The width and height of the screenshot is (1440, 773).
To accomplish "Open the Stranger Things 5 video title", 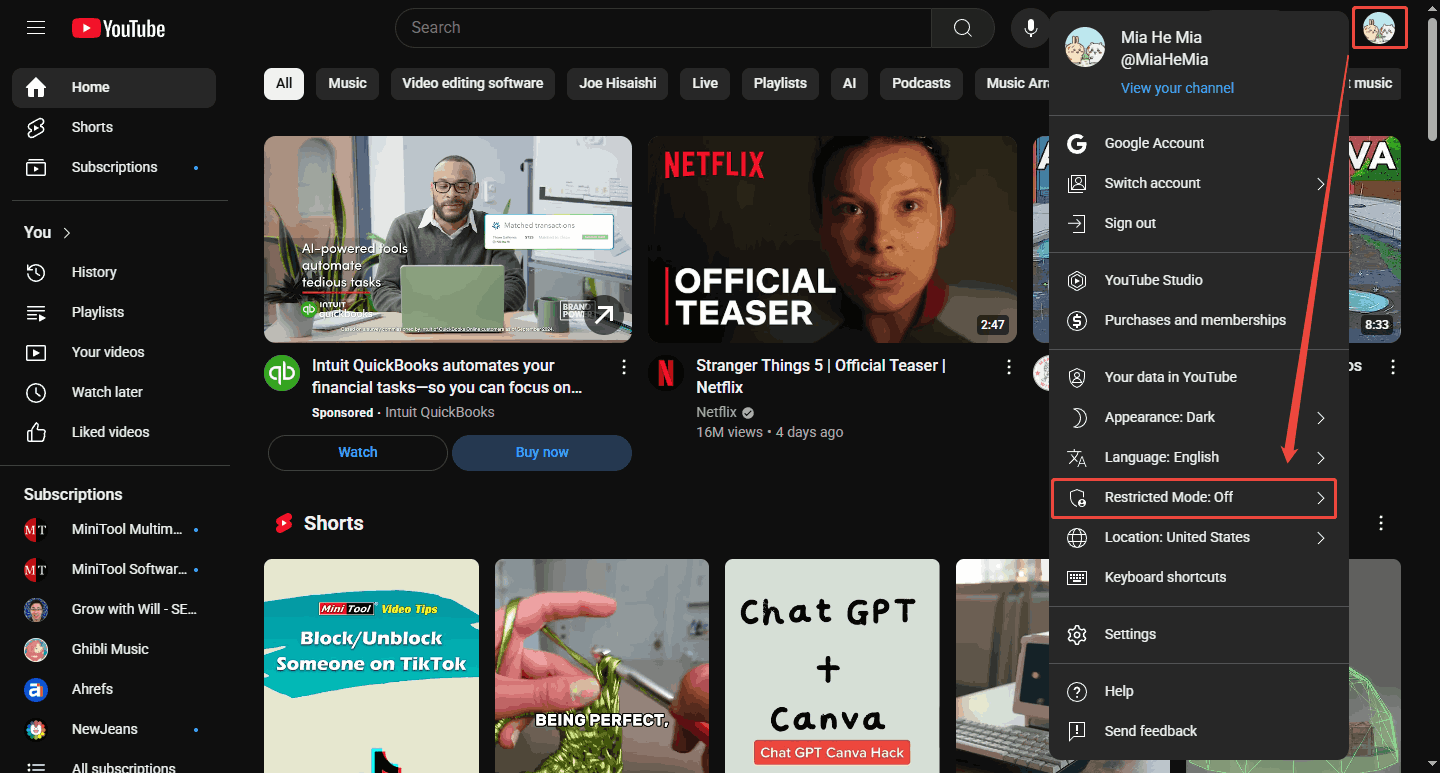I will pyautogui.click(x=821, y=377).
